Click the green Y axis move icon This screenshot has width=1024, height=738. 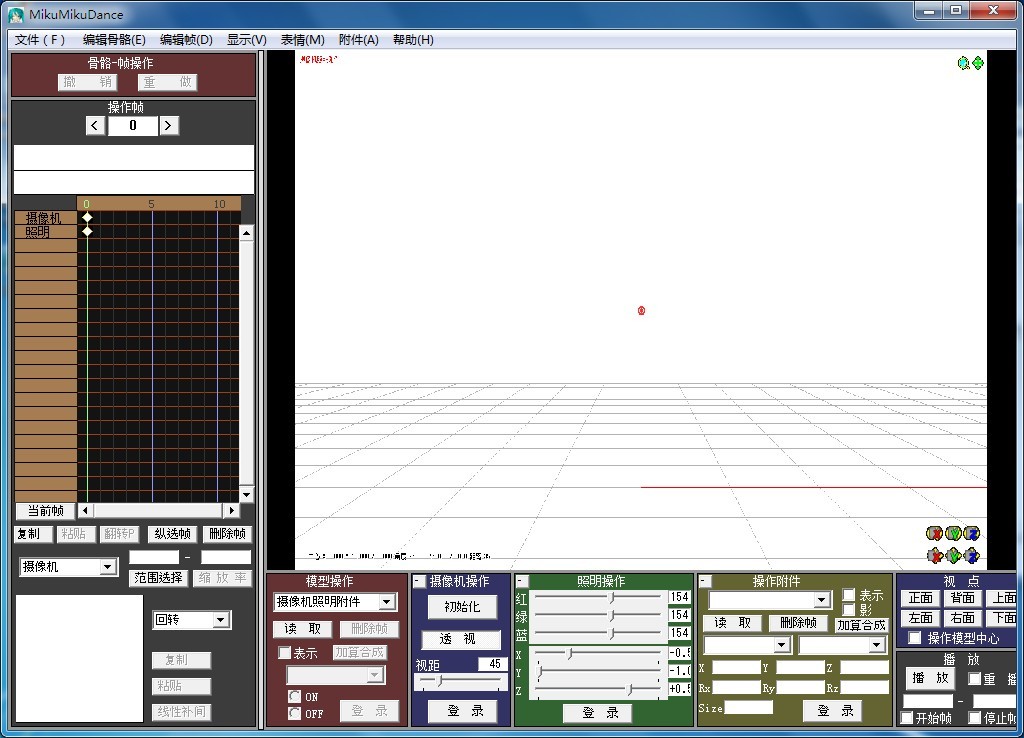(x=953, y=555)
